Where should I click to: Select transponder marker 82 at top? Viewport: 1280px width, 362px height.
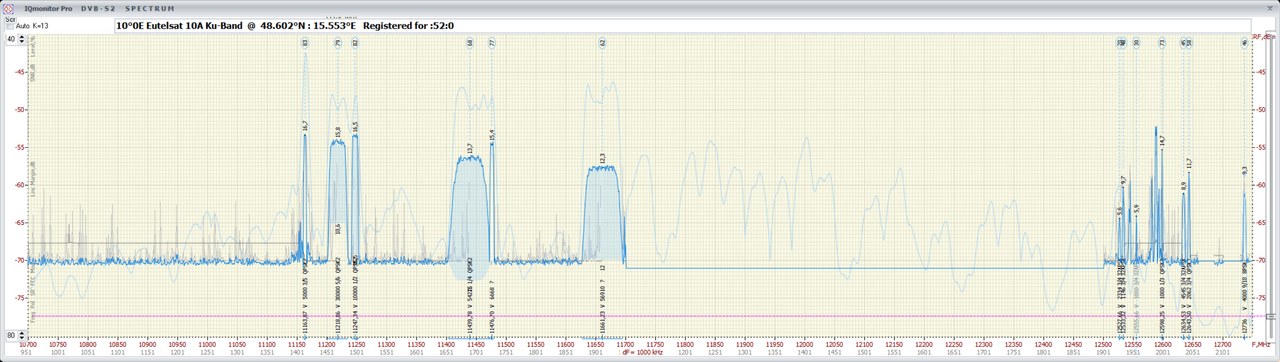355,43
